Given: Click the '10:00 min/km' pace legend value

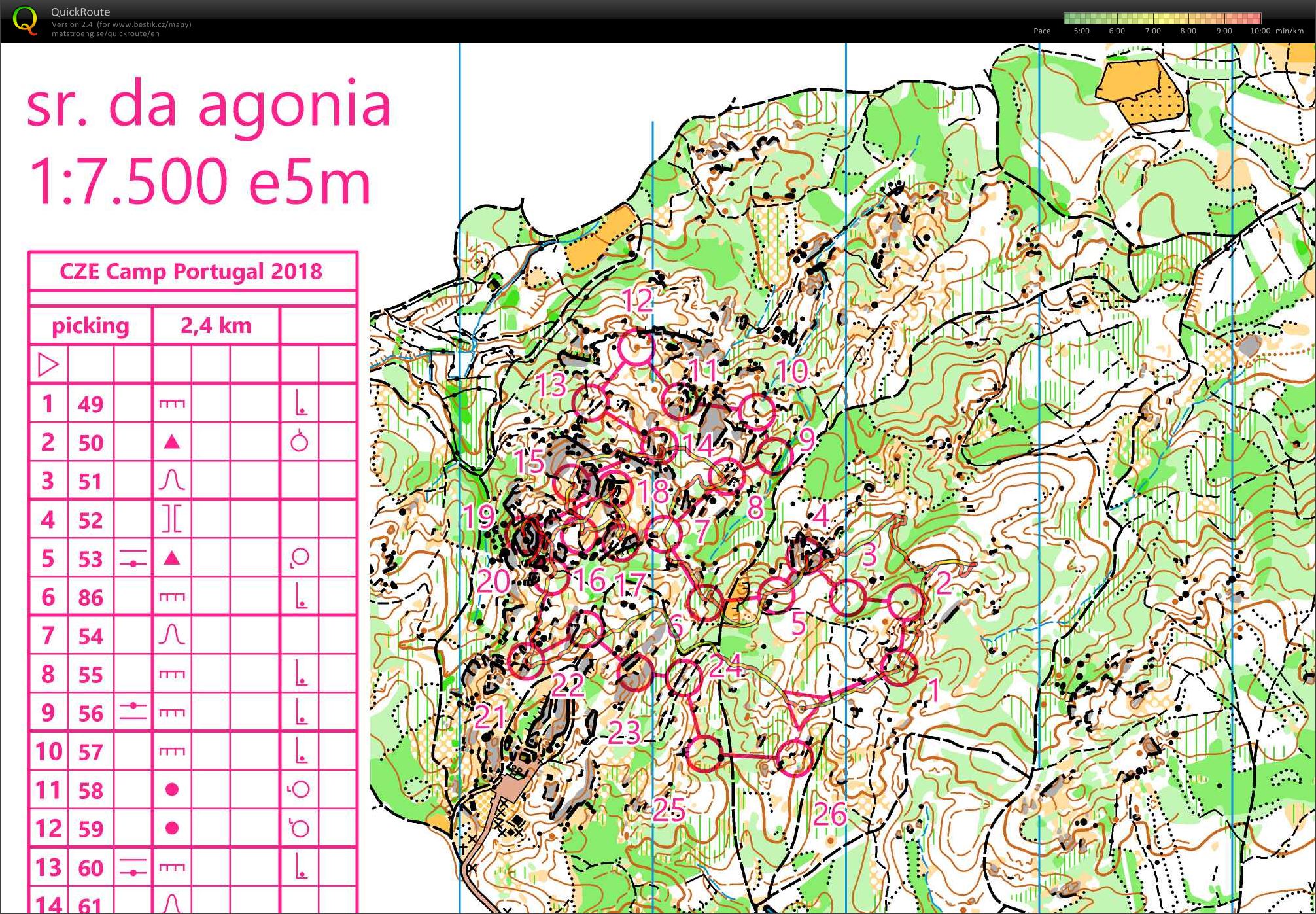Looking at the screenshot, I should click(x=1276, y=31).
